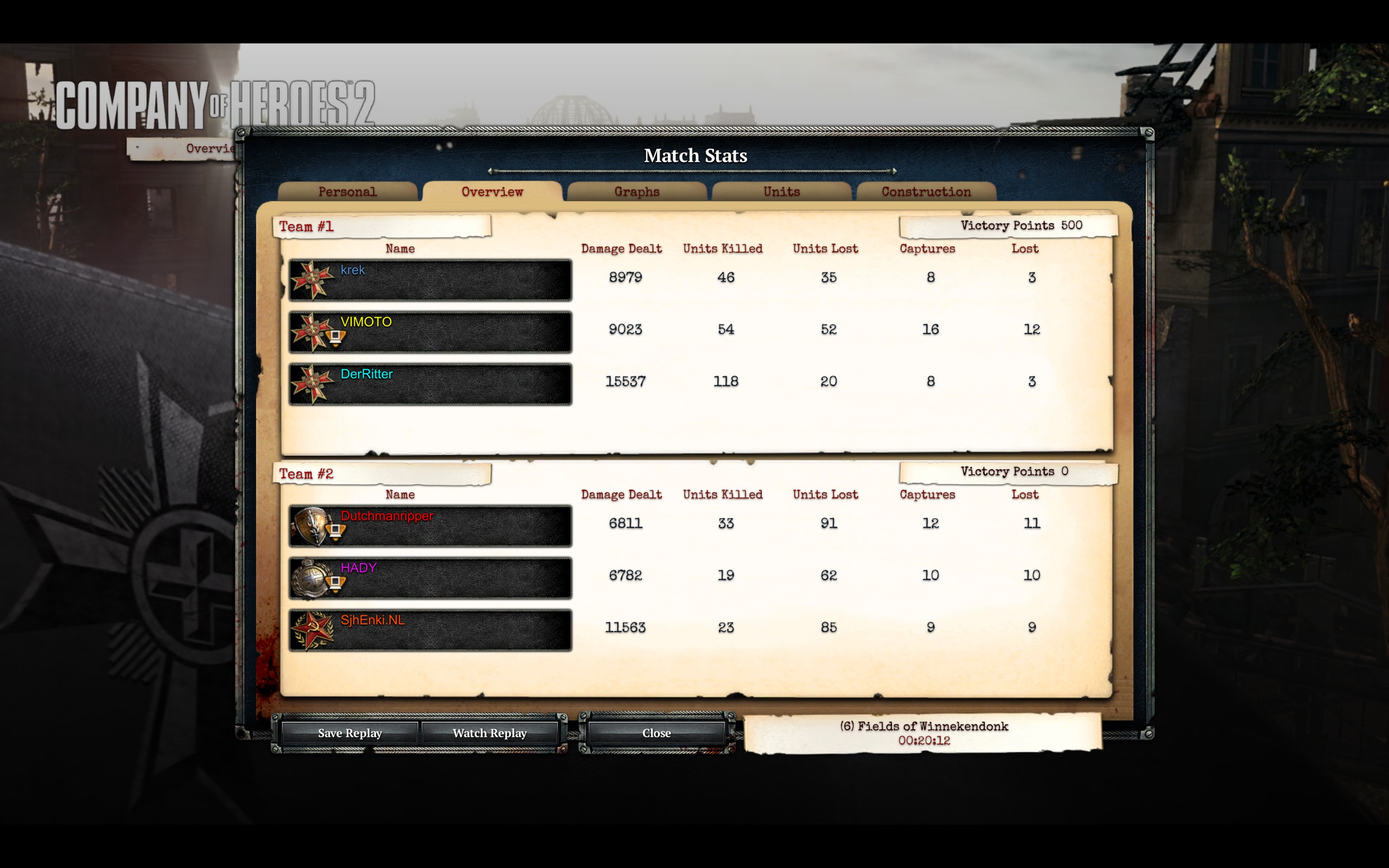Click krek's Wehrmacht faction emblem icon
The image size is (1389, 868).
coord(311,280)
